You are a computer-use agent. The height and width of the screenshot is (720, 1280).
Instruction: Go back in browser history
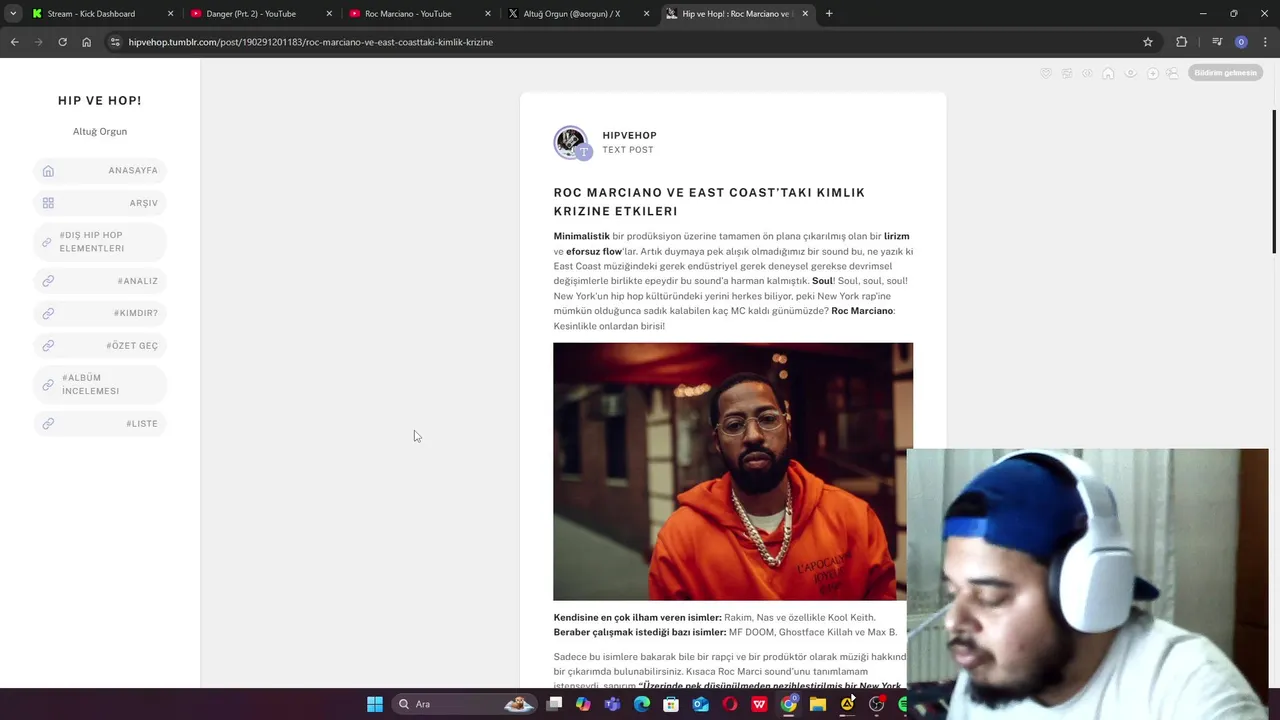click(x=14, y=42)
